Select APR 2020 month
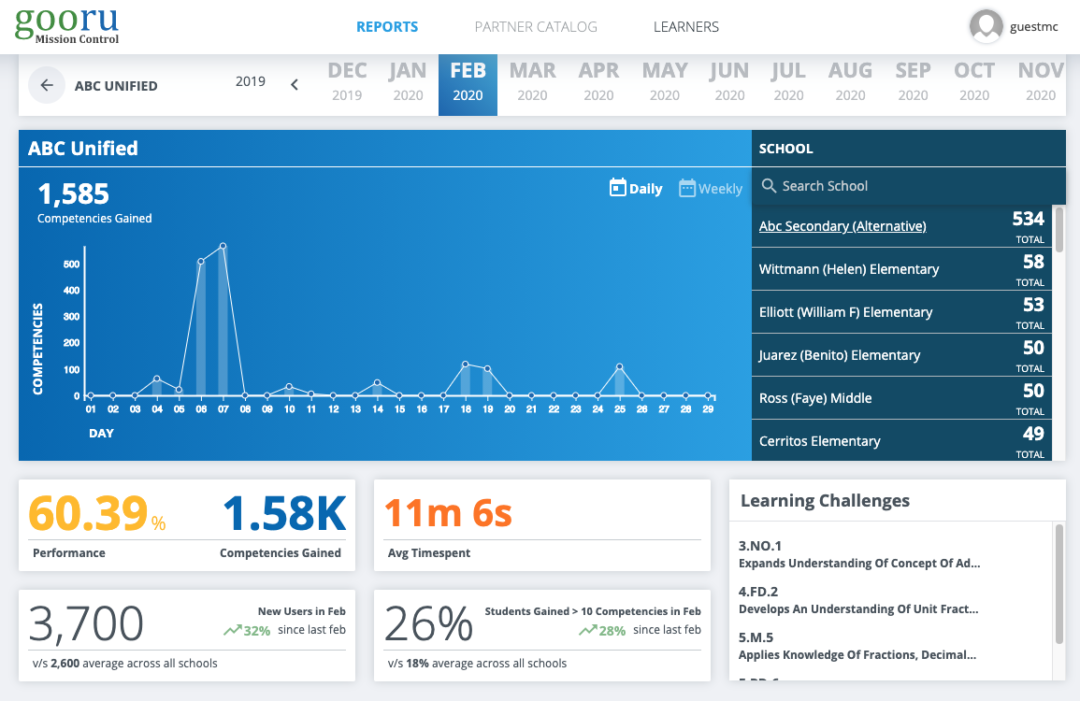 [599, 81]
